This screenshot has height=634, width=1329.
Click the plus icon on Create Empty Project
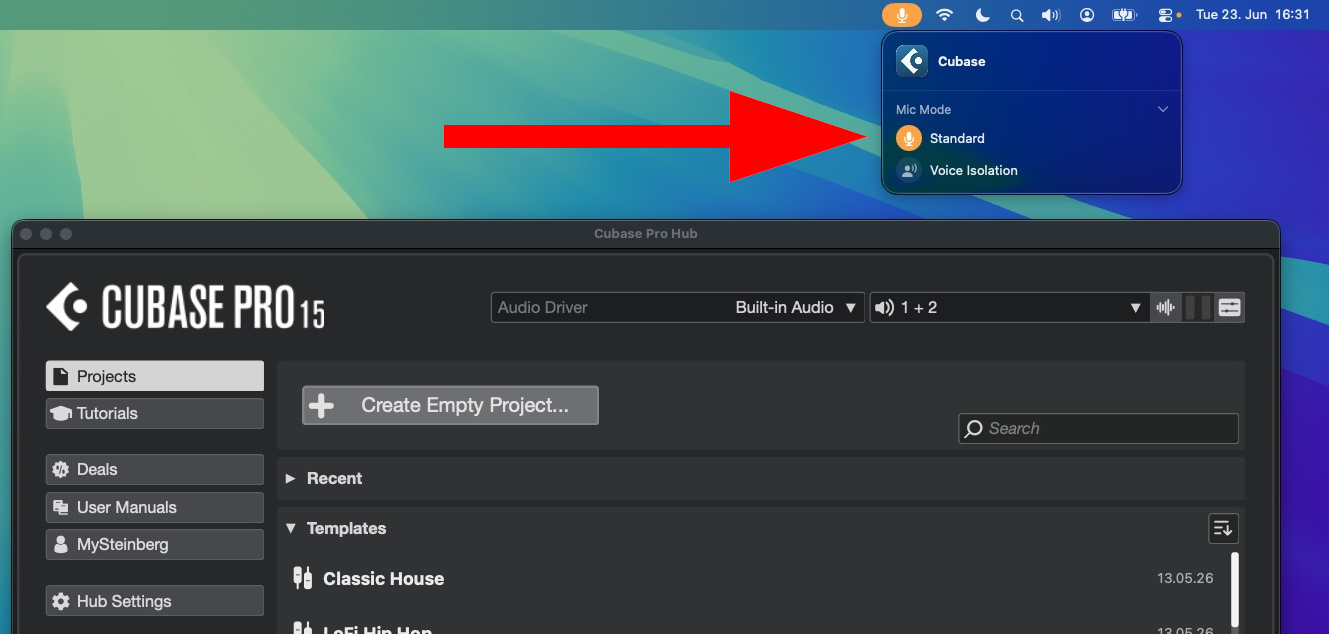tap(322, 405)
